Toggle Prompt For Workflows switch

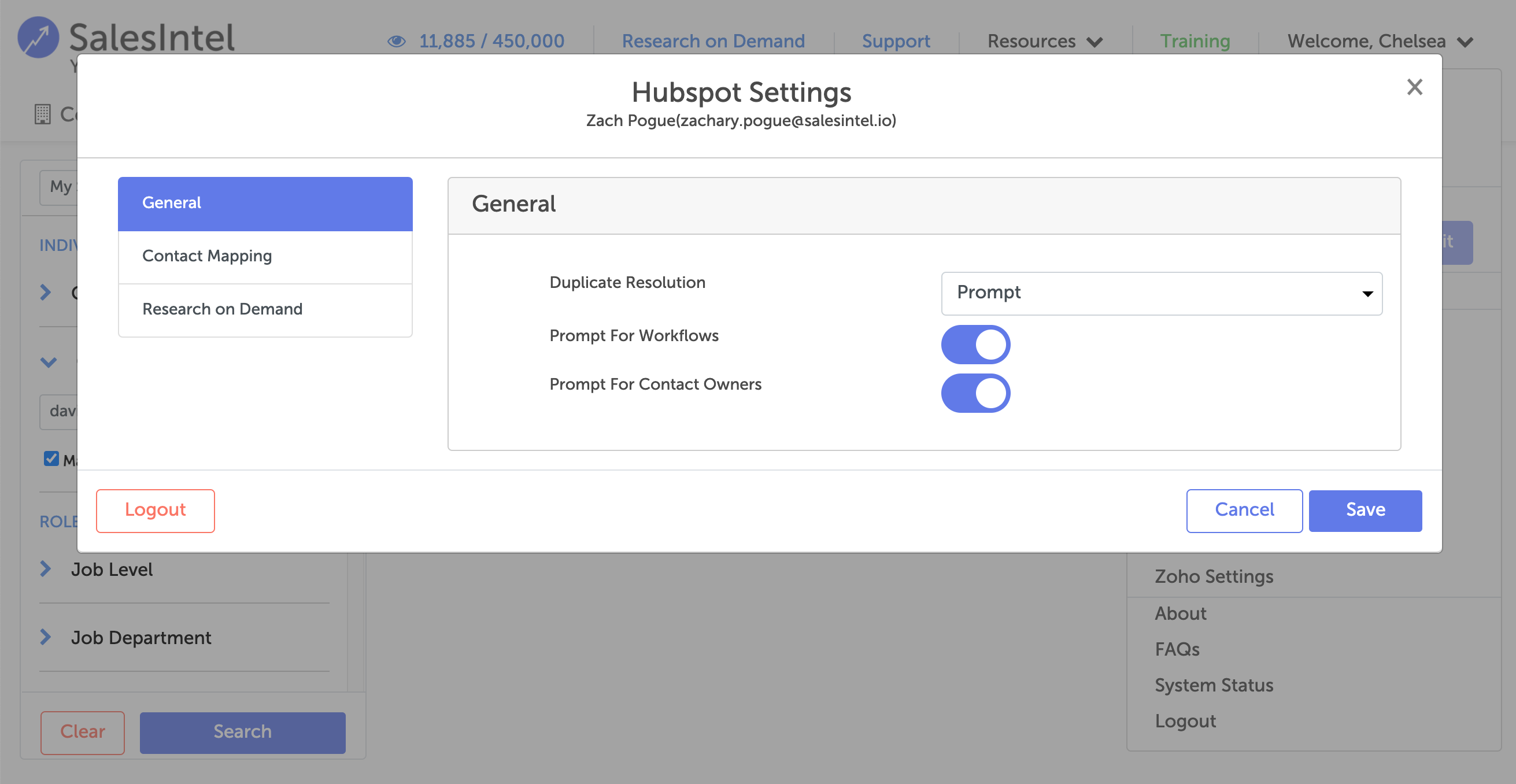pos(975,345)
